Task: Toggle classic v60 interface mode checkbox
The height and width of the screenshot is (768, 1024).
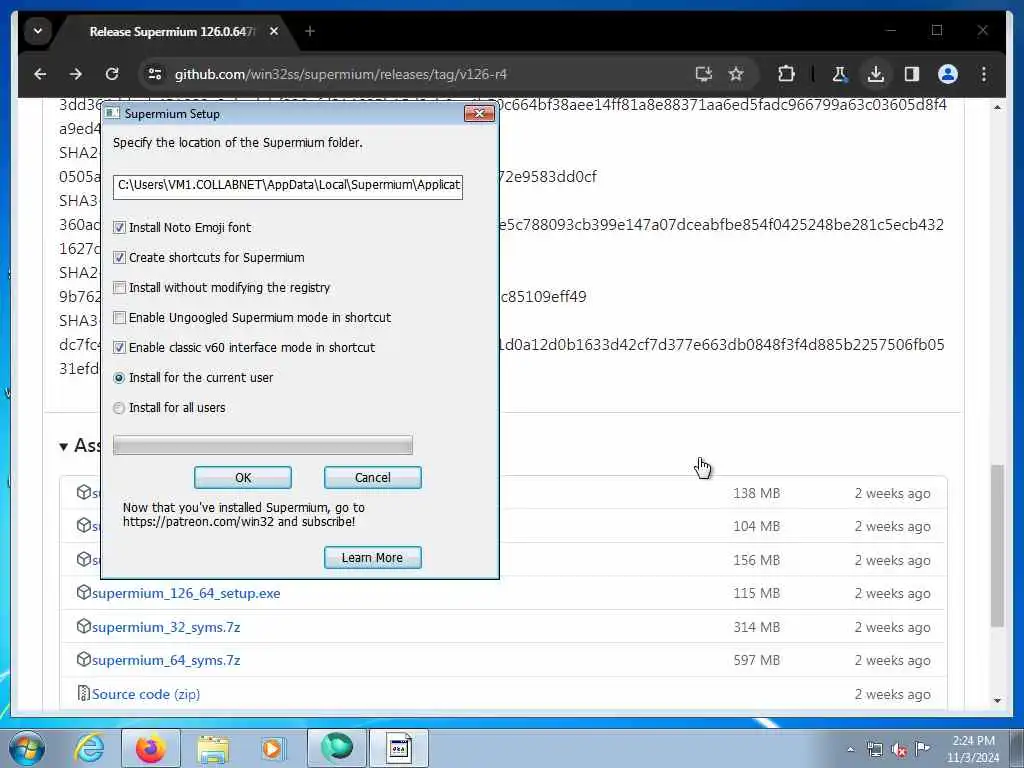Action: click(120, 347)
